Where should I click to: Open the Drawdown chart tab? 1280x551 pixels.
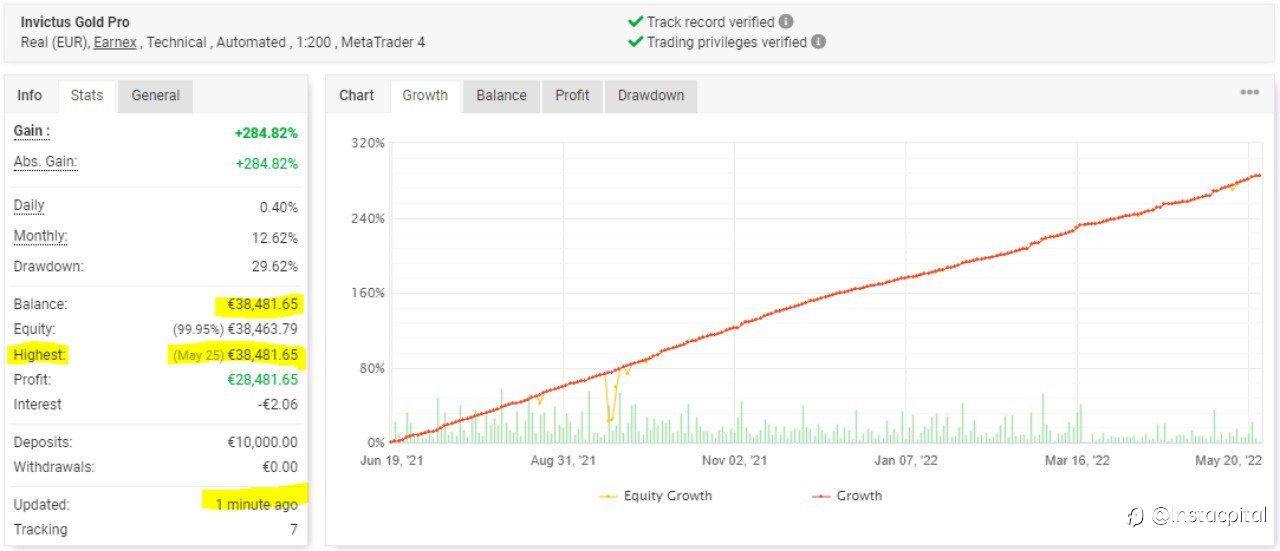[x=651, y=96]
